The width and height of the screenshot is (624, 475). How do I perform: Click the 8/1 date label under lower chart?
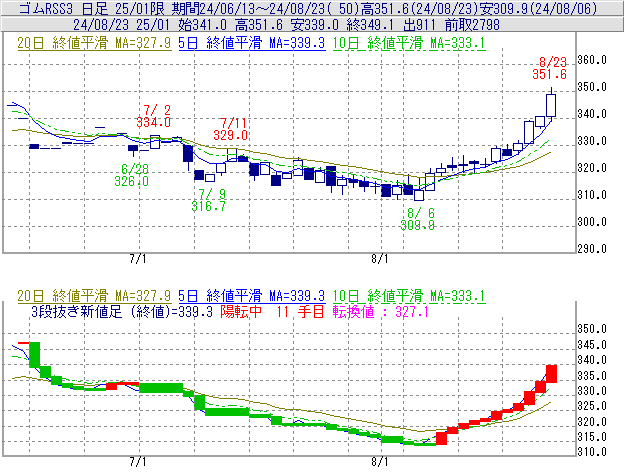(380, 462)
